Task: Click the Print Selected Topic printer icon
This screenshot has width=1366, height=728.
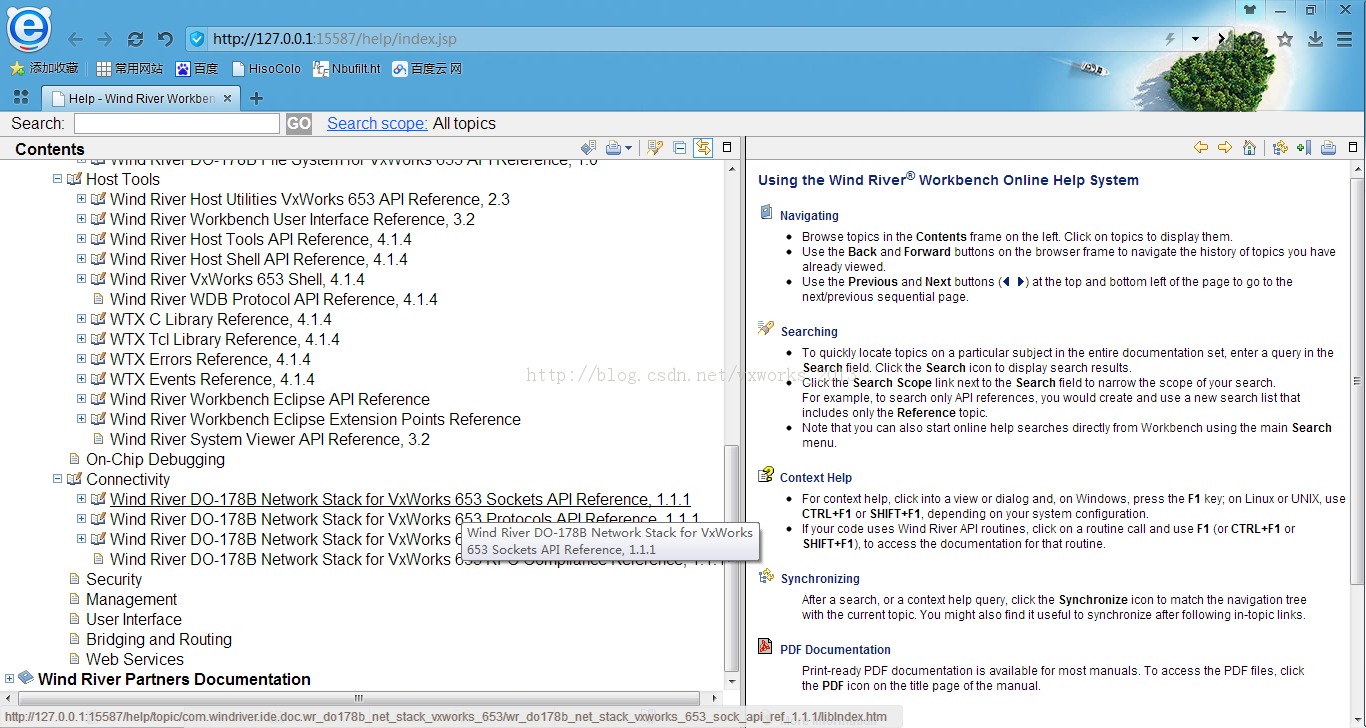Action: pyautogui.click(x=614, y=148)
